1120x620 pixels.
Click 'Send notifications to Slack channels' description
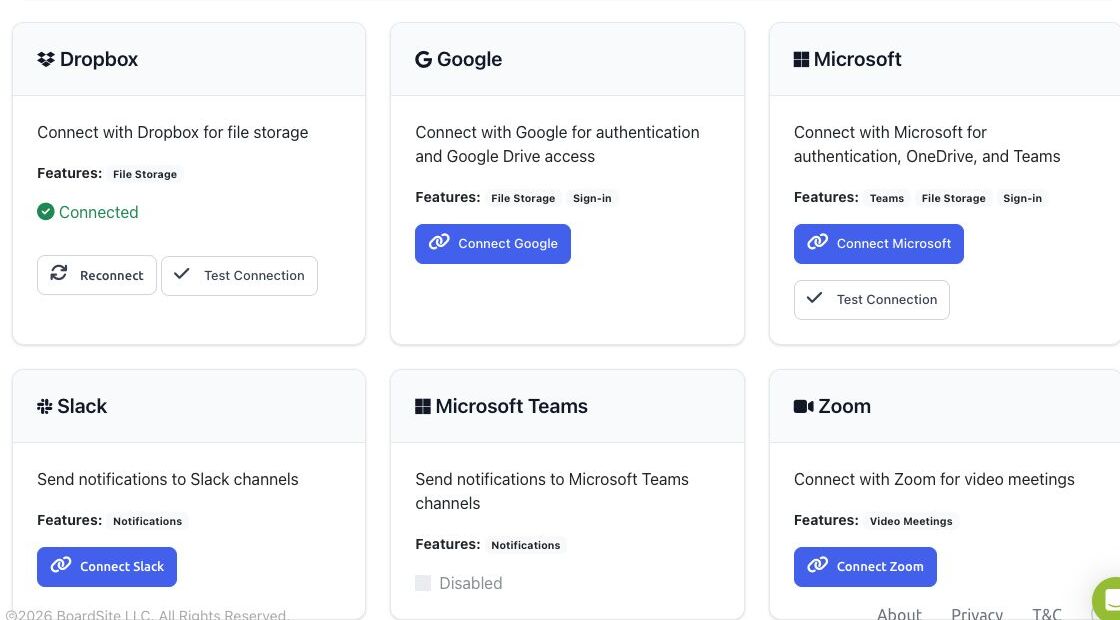click(168, 480)
